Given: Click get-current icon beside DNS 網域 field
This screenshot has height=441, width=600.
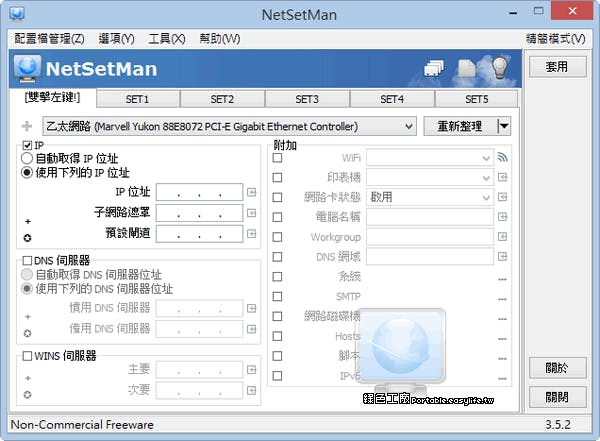Looking at the screenshot, I should click(502, 256).
